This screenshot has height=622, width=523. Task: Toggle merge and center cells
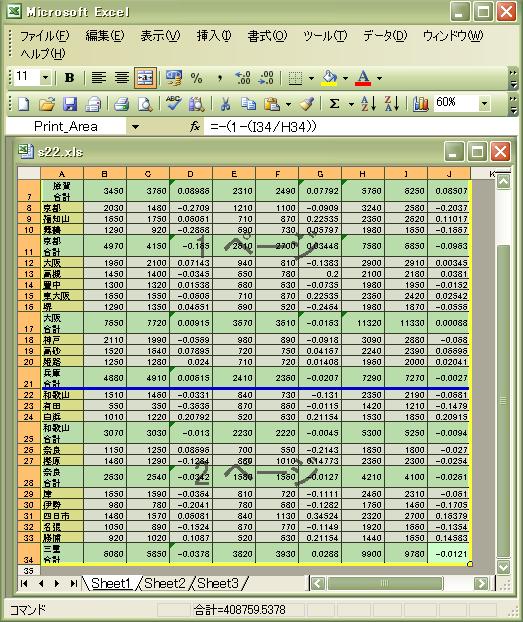click(145, 78)
